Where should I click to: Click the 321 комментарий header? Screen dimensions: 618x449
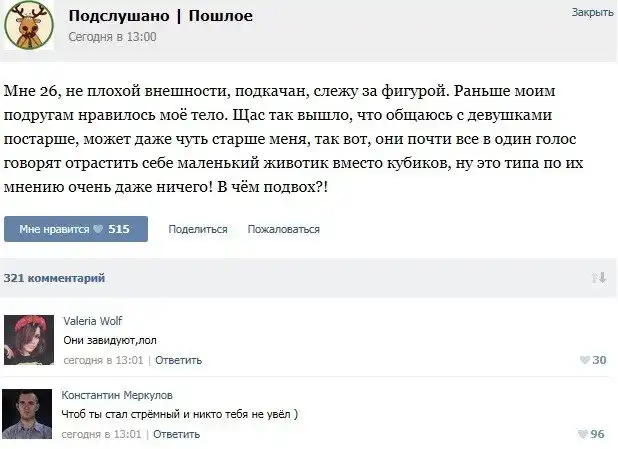(x=54, y=278)
